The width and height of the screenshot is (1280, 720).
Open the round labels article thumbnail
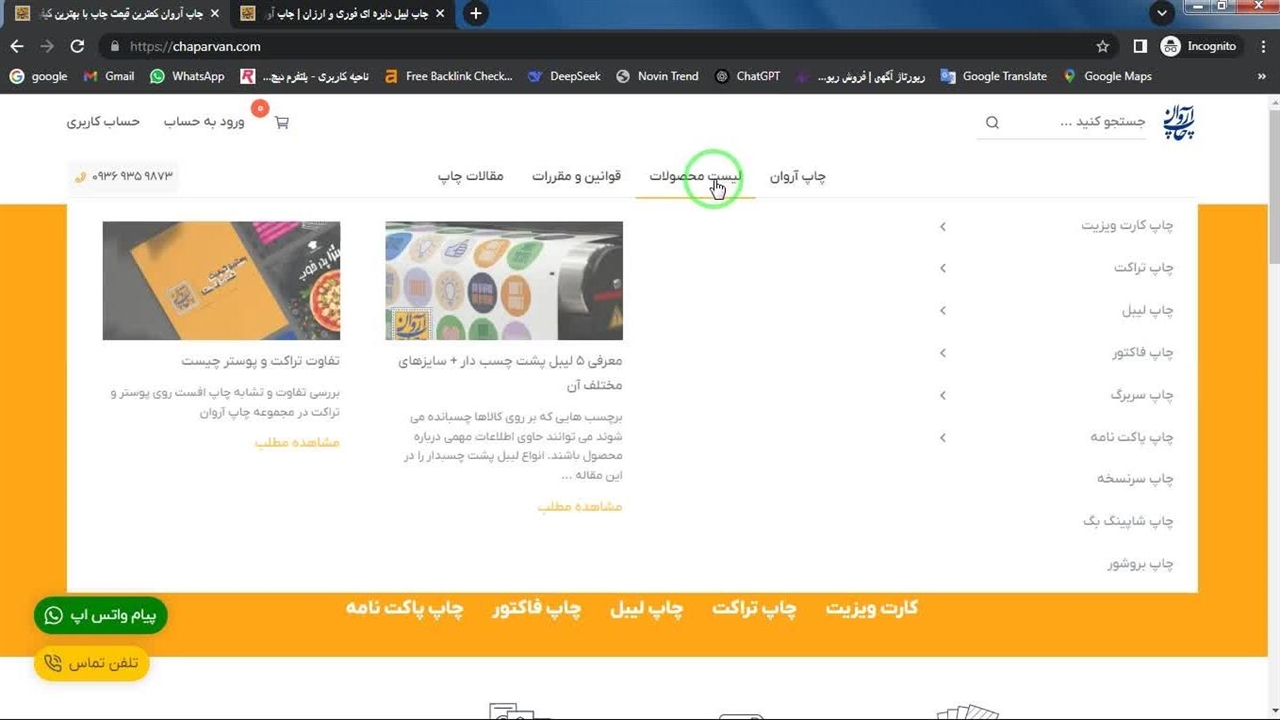point(504,281)
